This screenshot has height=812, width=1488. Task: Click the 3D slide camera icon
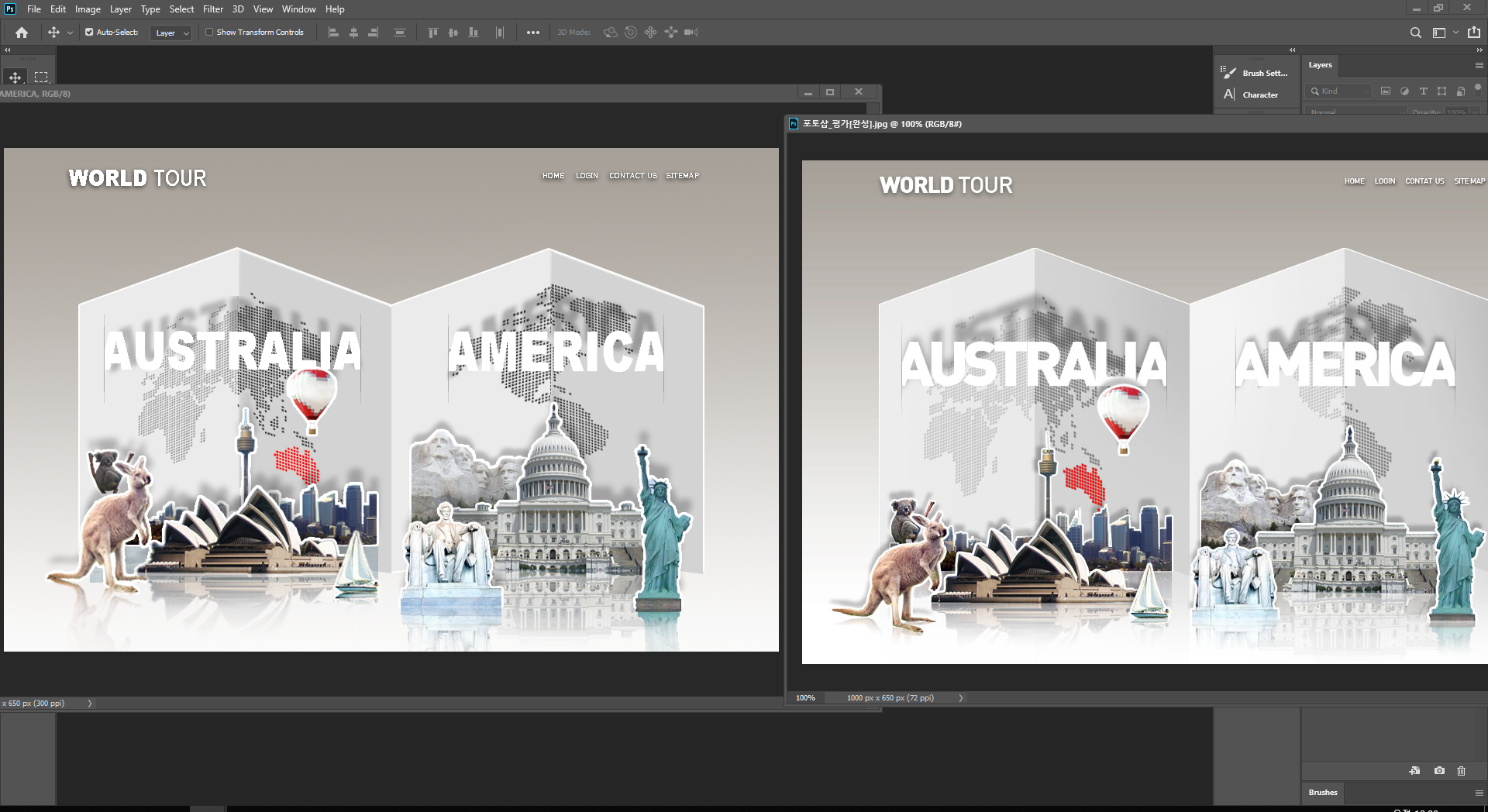pos(670,33)
